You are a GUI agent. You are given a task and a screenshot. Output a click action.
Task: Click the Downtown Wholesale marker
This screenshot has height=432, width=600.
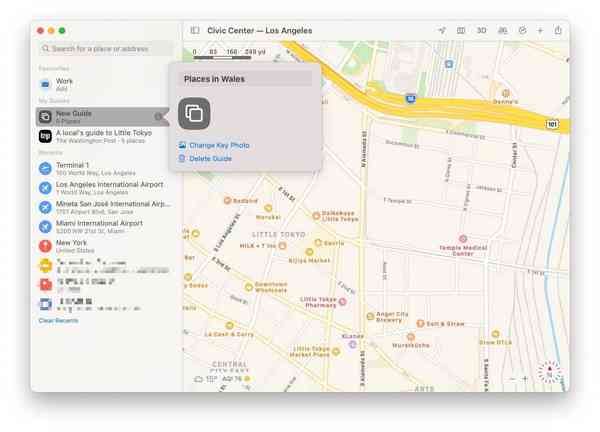pyautogui.click(x=249, y=287)
